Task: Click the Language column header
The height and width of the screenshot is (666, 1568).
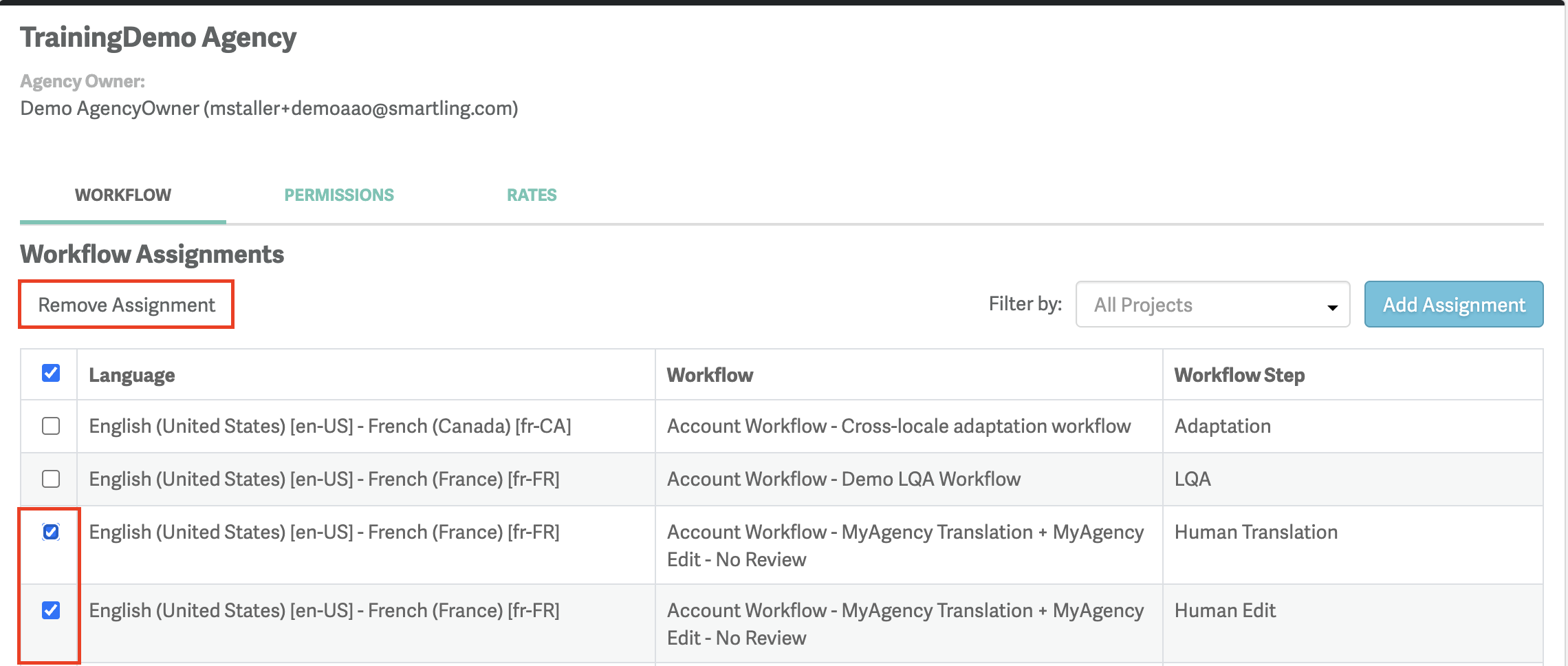Action: click(x=132, y=375)
